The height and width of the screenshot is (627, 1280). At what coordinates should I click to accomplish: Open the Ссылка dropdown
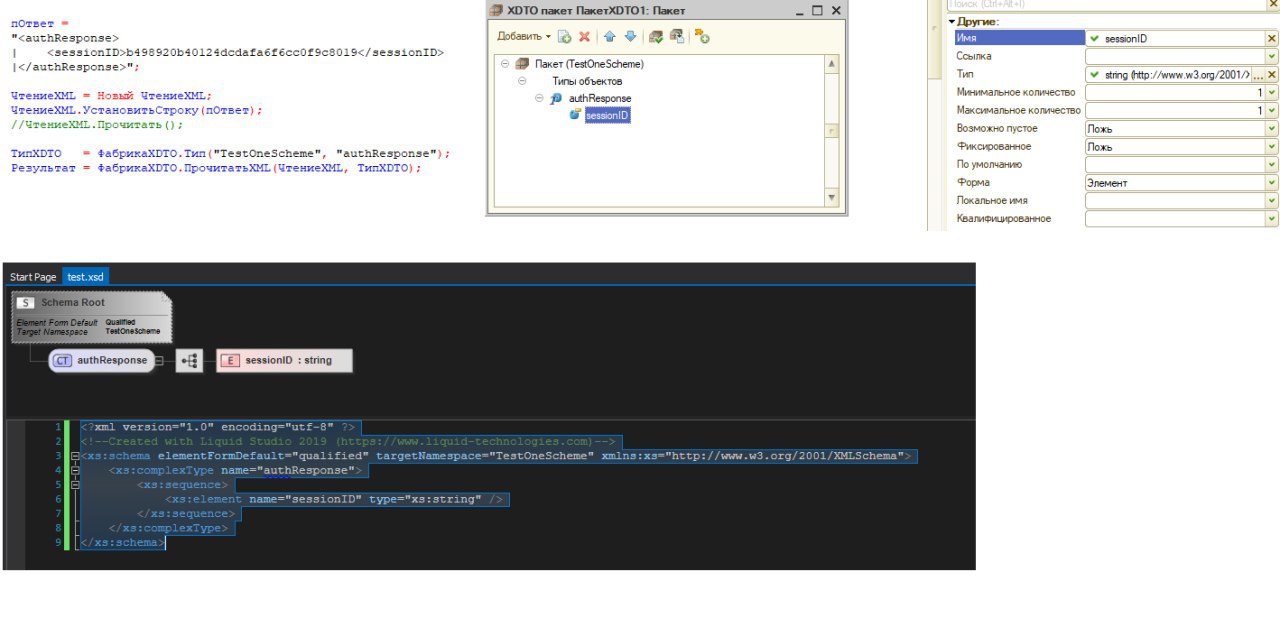[x=1272, y=56]
